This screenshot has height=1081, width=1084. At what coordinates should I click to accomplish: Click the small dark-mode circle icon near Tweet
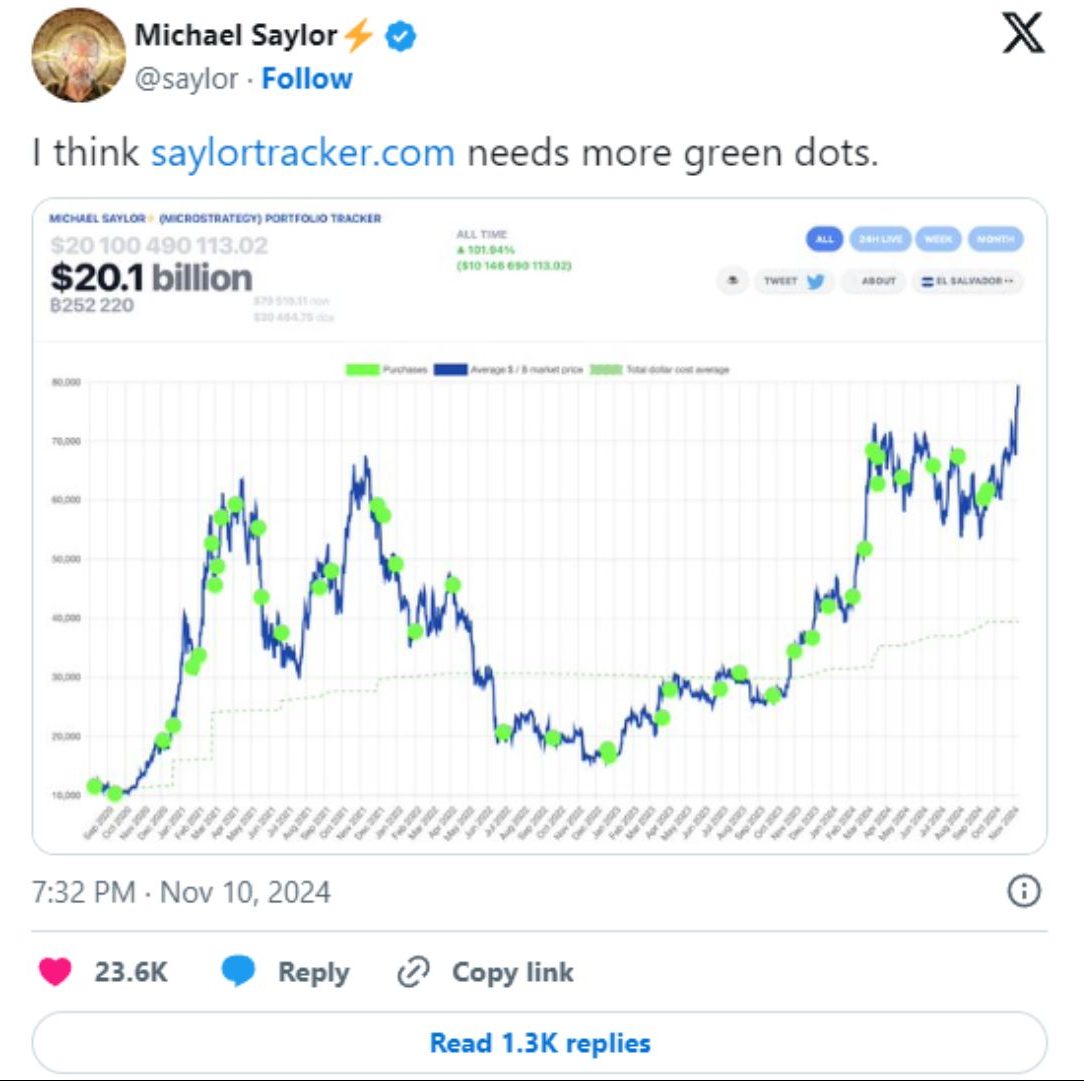(733, 282)
